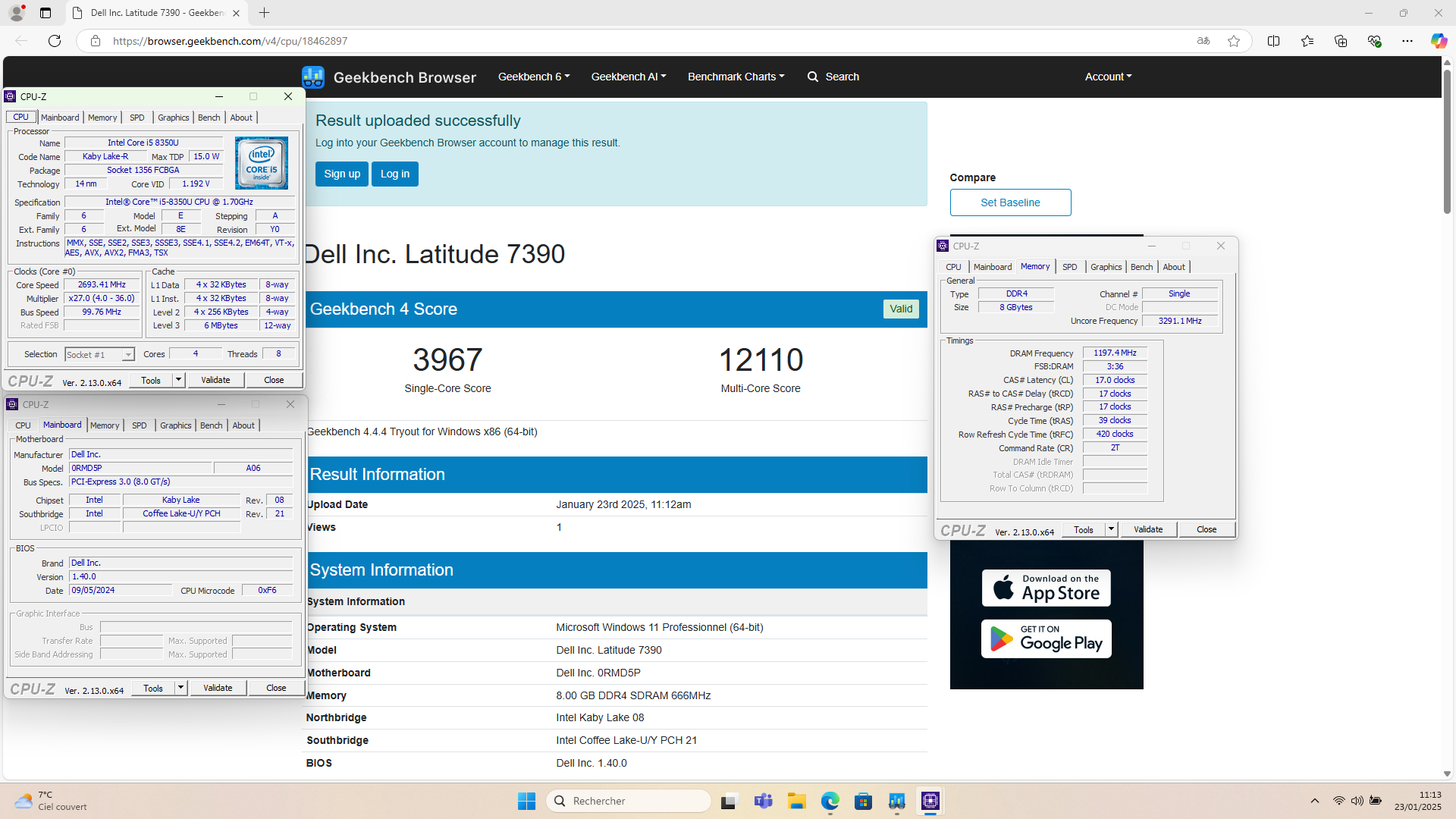Open the Geekbench 6 dropdown menu

coord(534,77)
